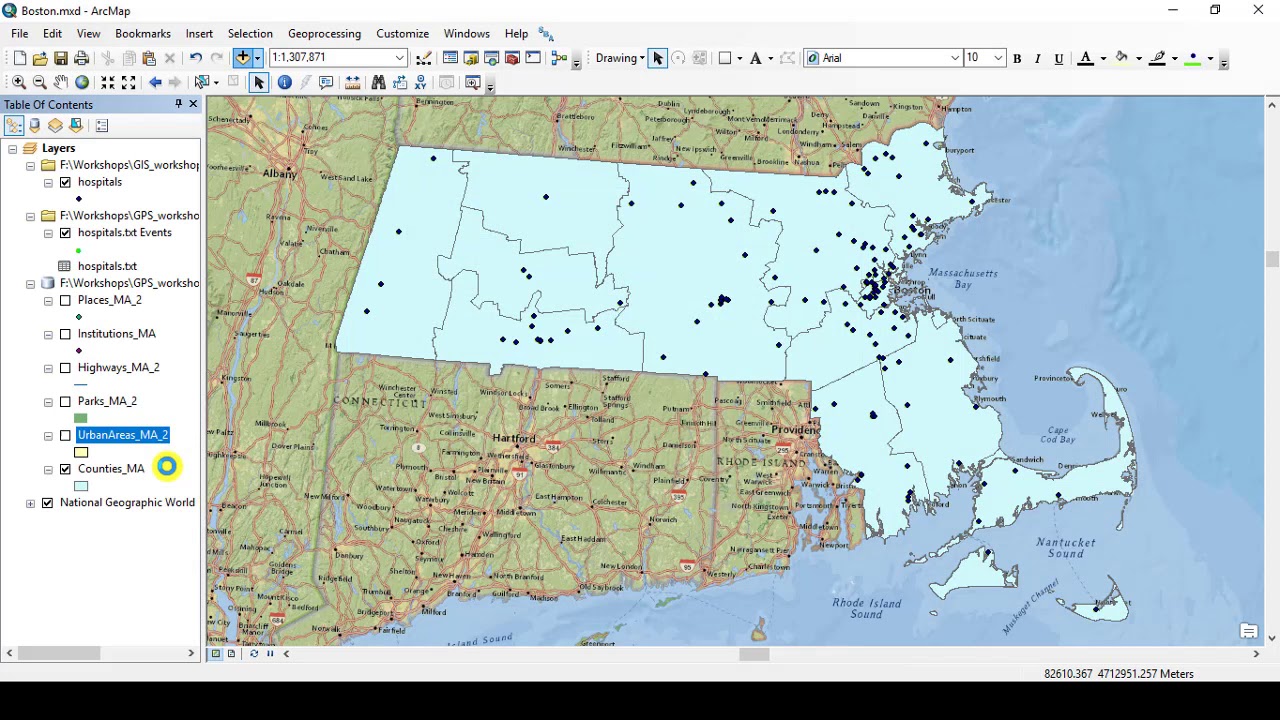The height and width of the screenshot is (720, 1280).
Task: Select the Measure ruler tool
Action: coord(352,82)
